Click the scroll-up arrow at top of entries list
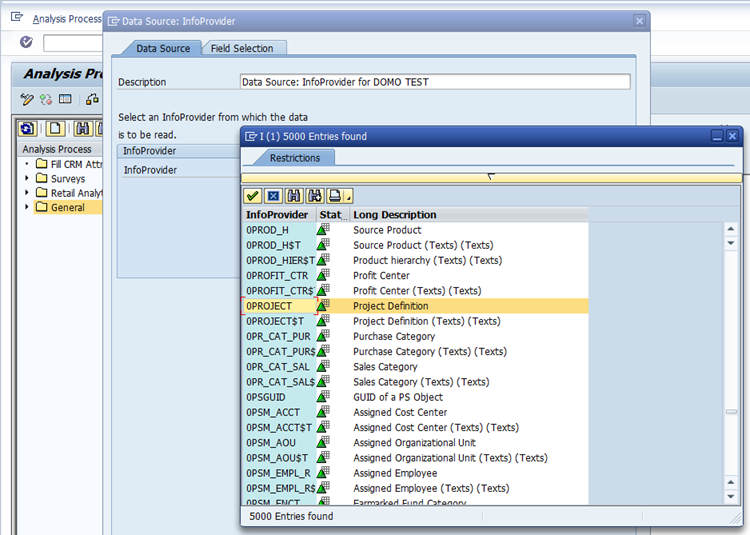This screenshot has height=535, width=750. [730, 229]
